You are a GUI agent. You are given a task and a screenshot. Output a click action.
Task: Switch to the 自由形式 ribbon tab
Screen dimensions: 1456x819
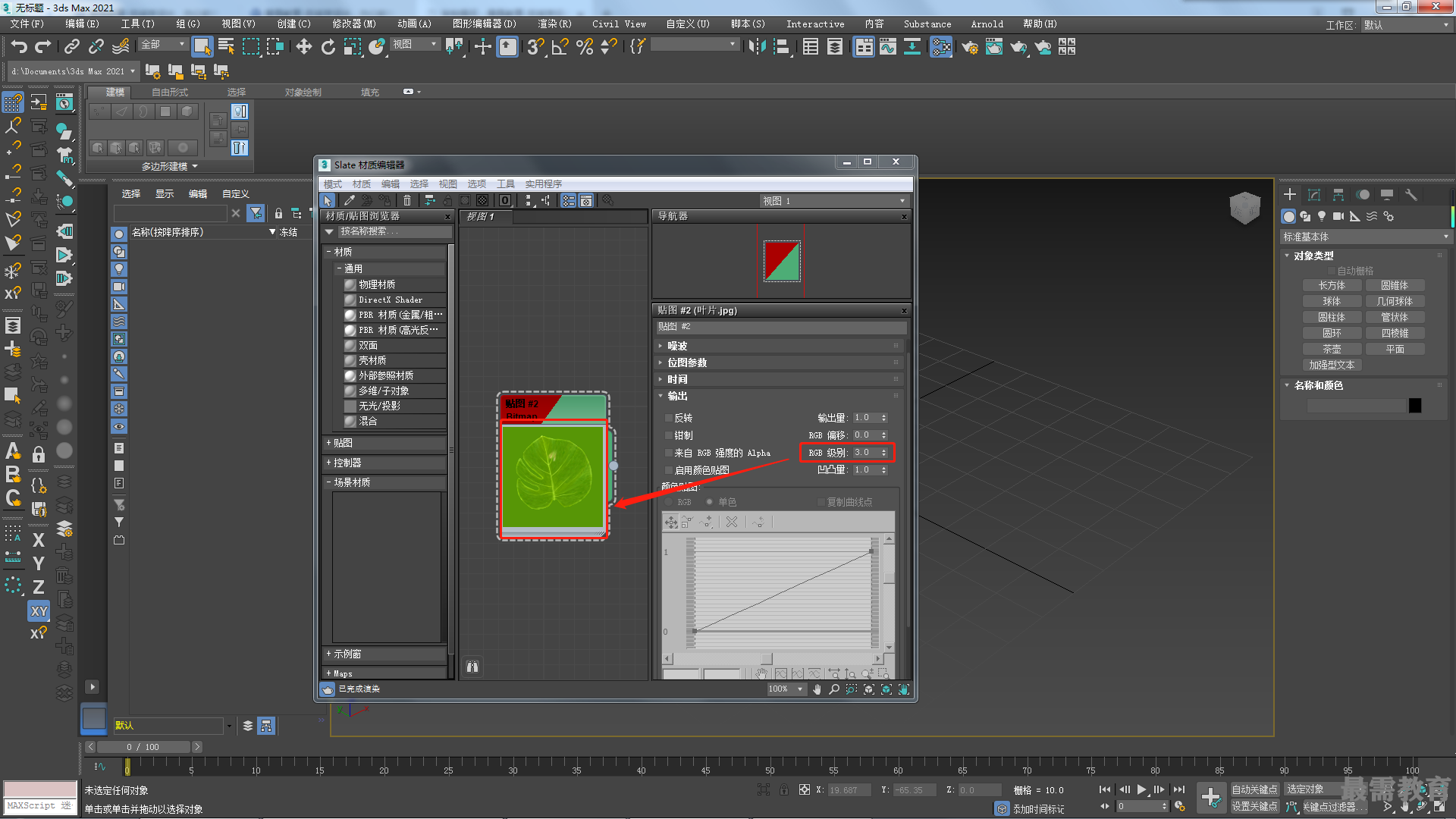170,93
